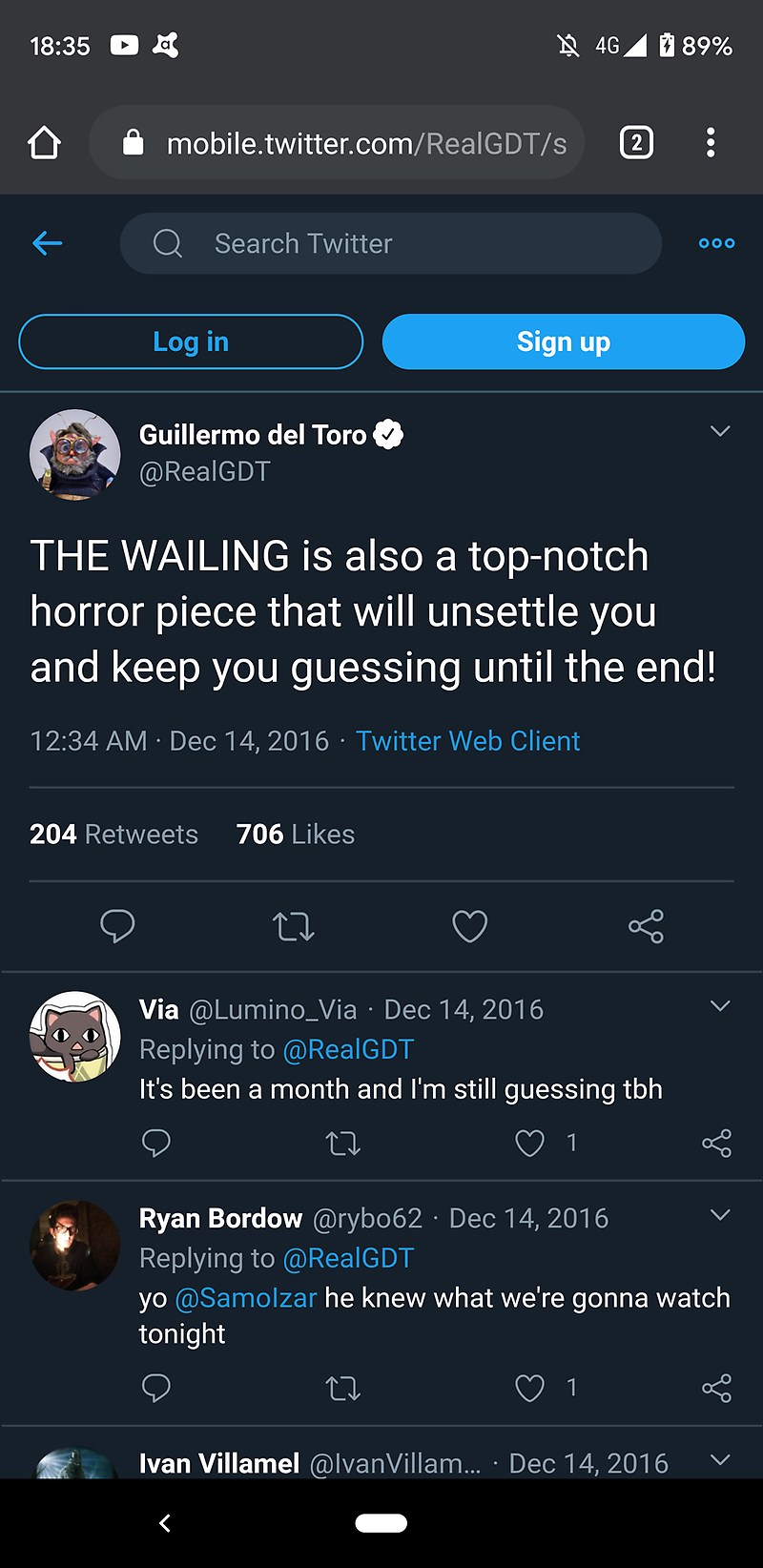
Task: Go back with the blue arrow
Action: tap(47, 243)
